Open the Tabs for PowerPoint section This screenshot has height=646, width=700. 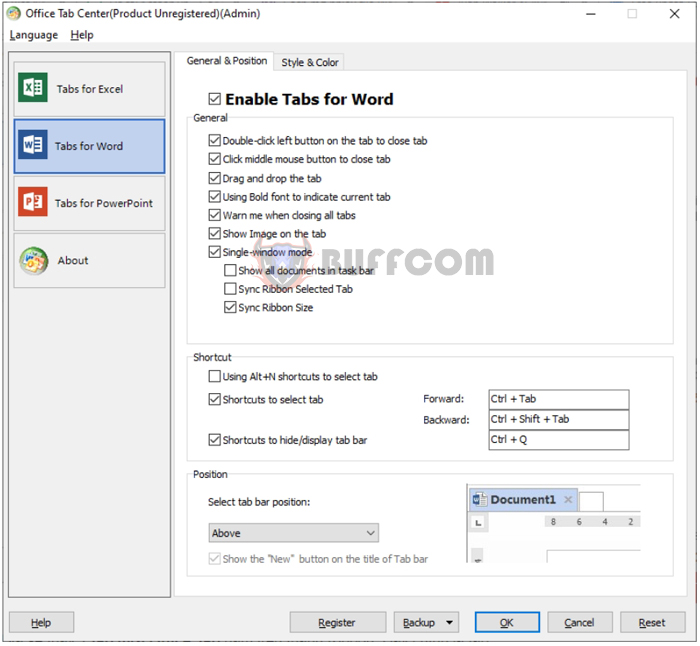pyautogui.click(x=89, y=203)
